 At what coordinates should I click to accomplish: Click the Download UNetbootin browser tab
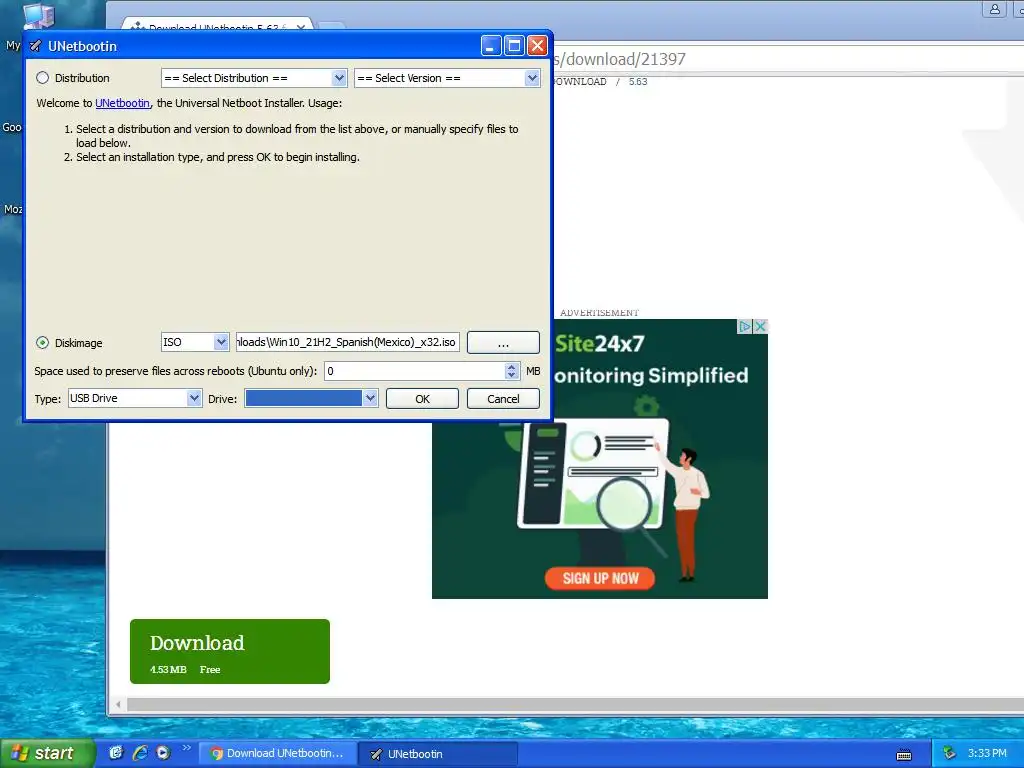coord(216,27)
